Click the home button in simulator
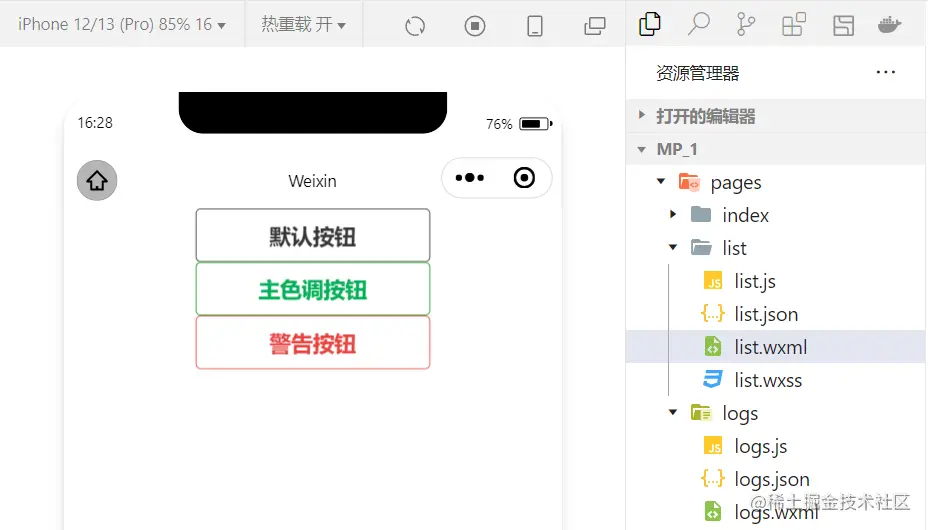Image resolution: width=928 pixels, height=530 pixels. point(97,180)
